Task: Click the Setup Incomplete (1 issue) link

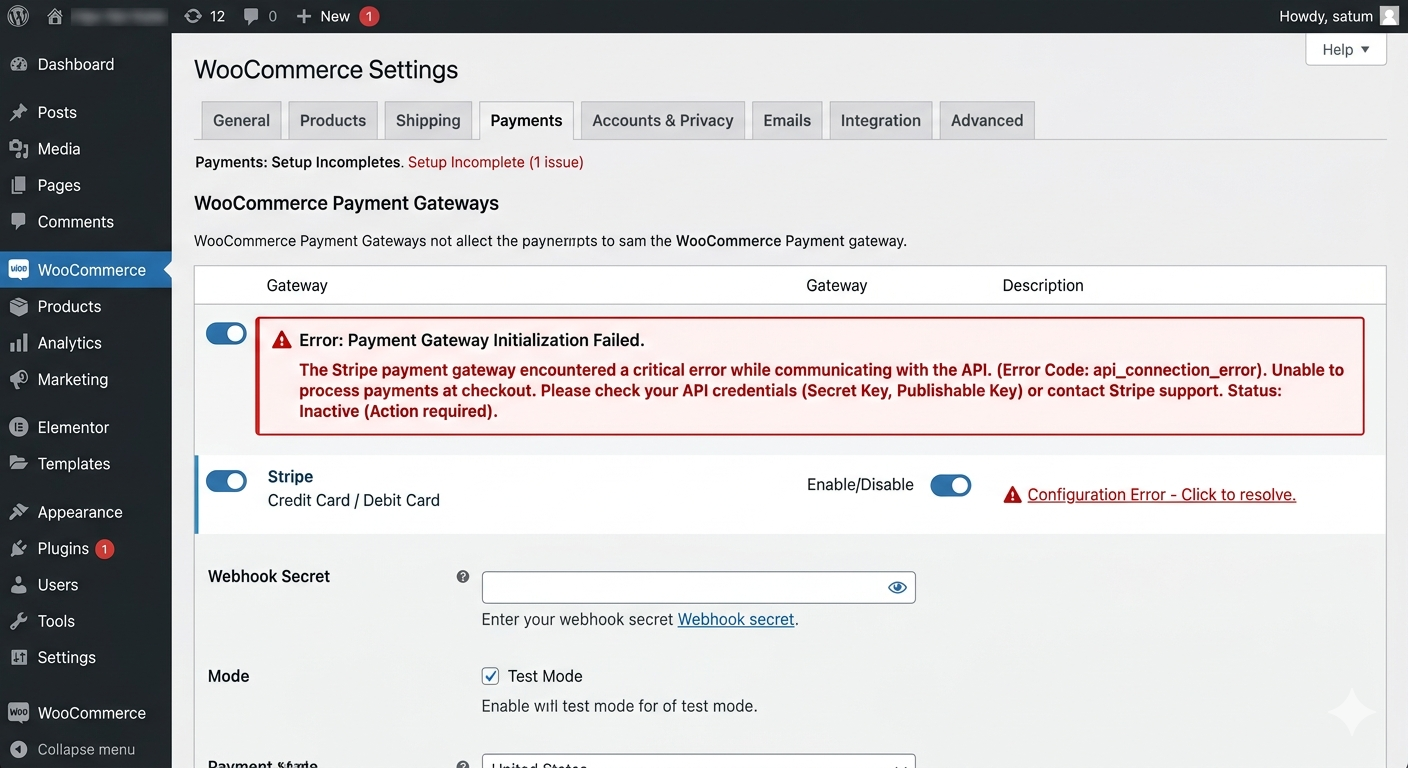Action: (496, 162)
